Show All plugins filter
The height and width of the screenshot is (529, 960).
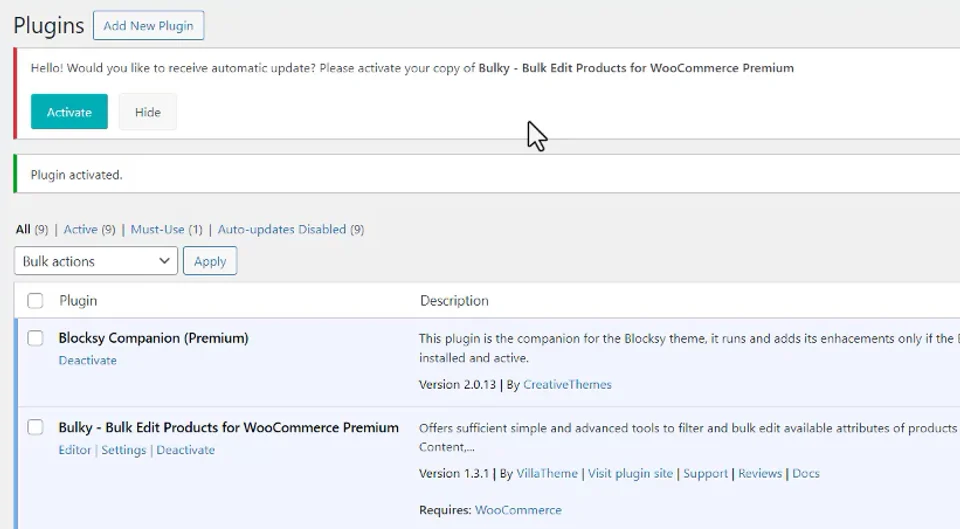point(23,229)
